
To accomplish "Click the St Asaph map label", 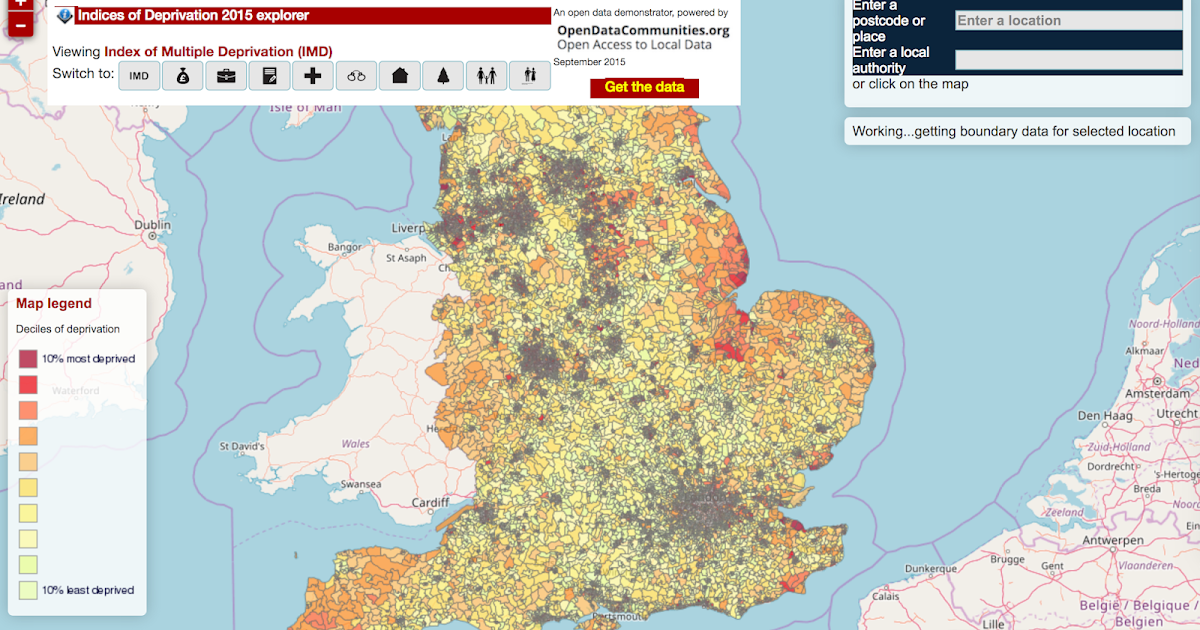I will tap(406, 258).
